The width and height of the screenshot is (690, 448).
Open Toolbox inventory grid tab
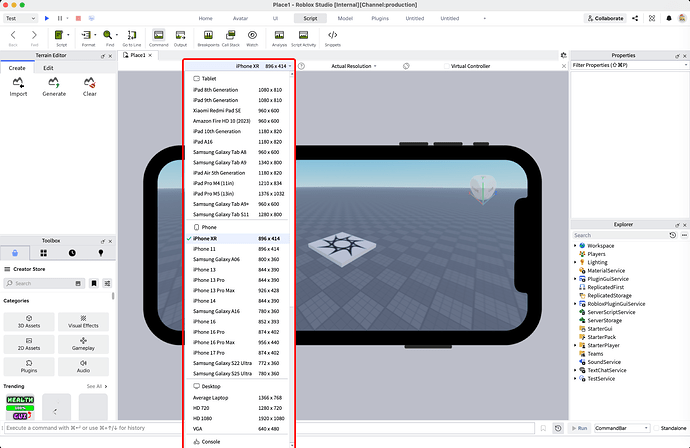click(44, 253)
